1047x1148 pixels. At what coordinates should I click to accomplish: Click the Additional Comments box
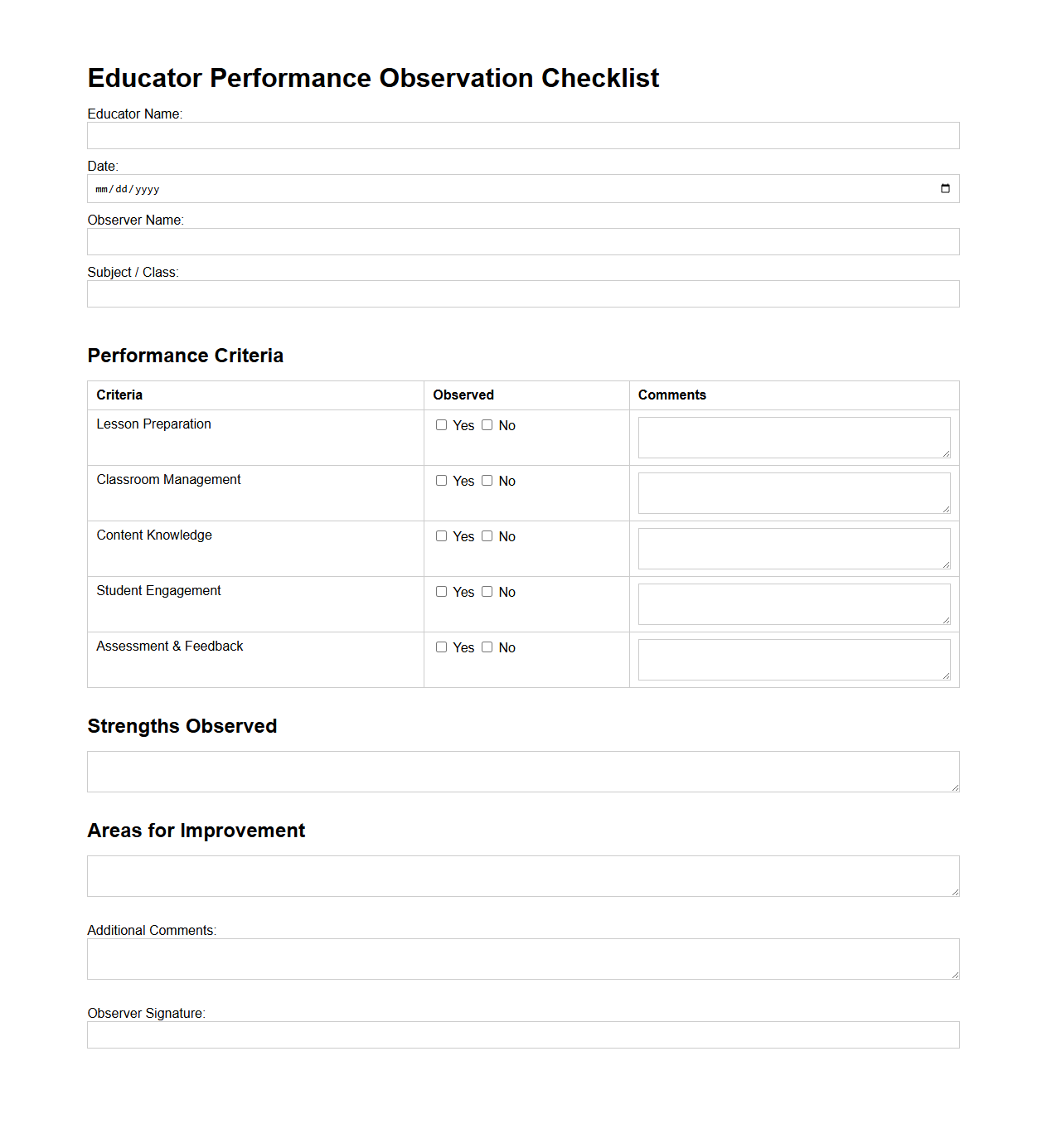[x=523, y=958]
